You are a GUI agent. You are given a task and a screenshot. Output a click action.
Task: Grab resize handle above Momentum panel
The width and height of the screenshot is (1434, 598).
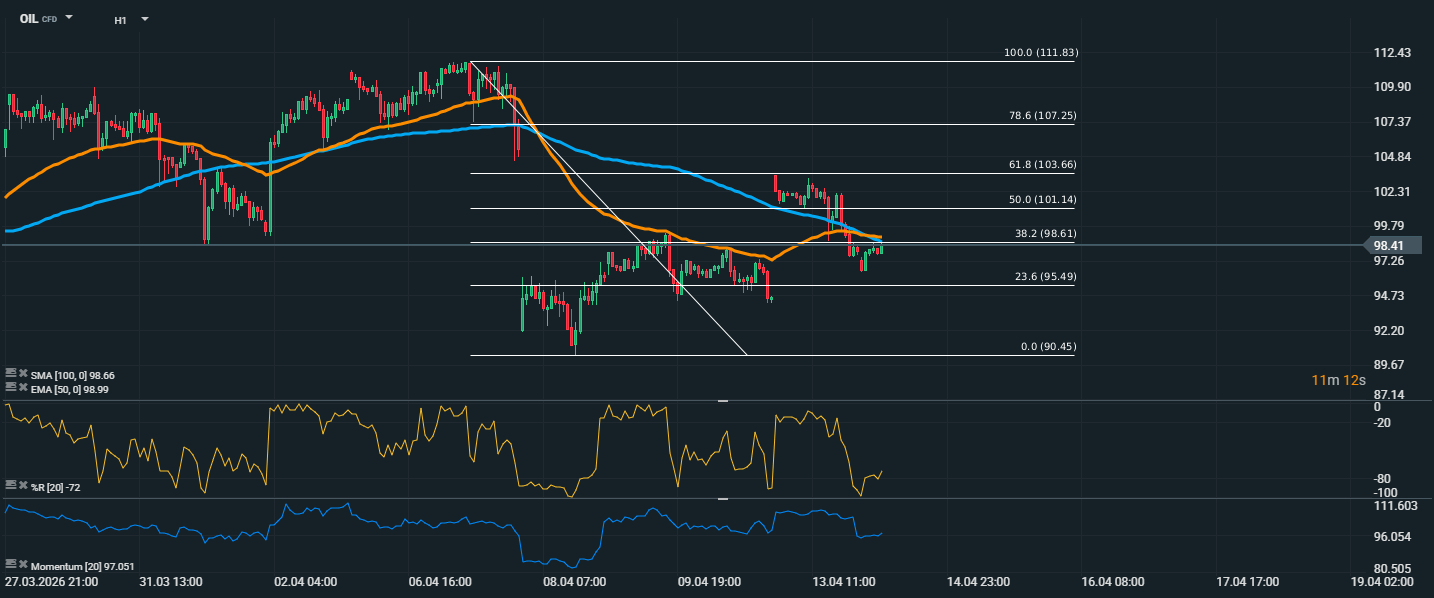[x=723, y=498]
